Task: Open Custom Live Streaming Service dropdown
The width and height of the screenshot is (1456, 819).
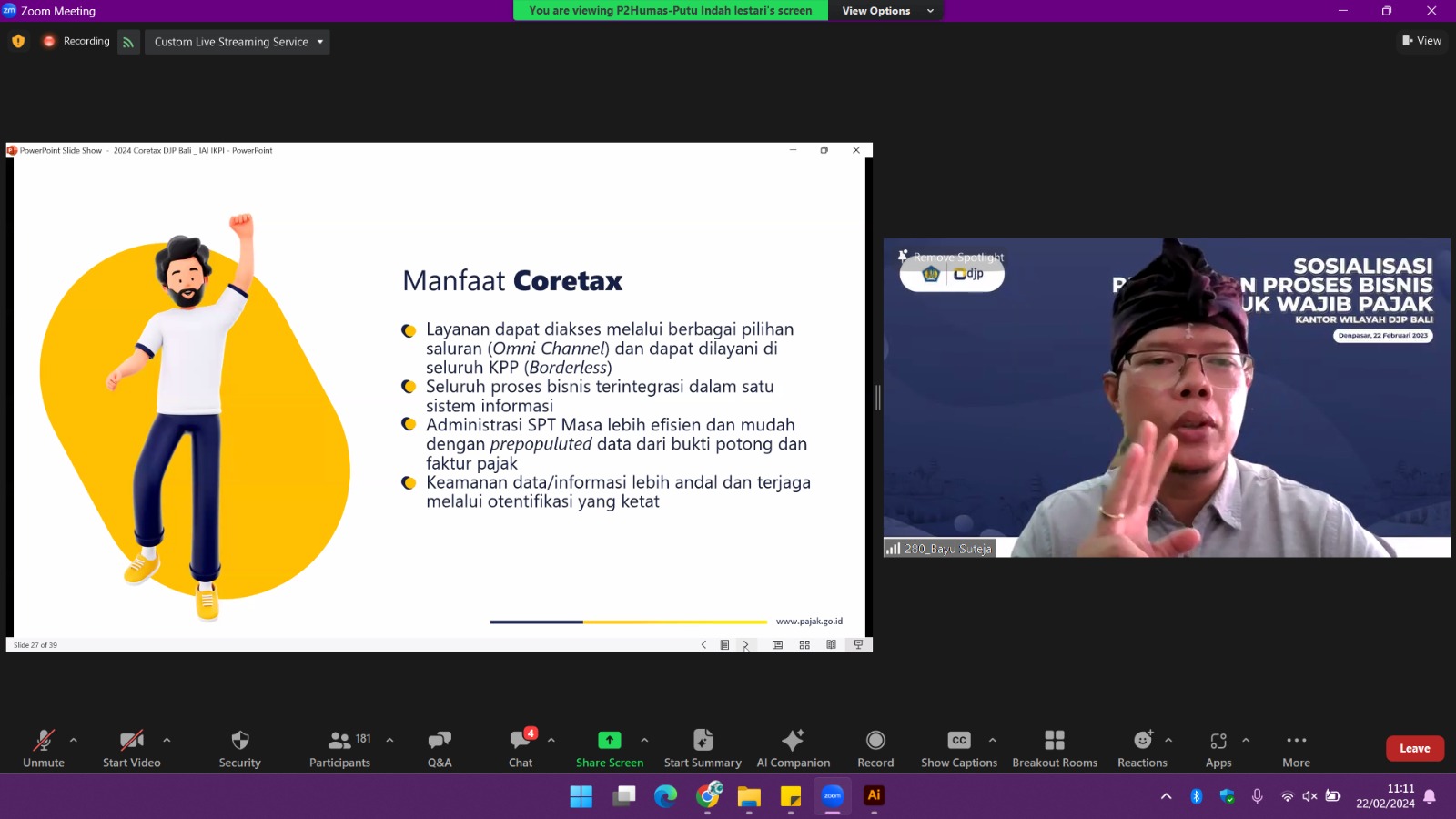Action: pyautogui.click(x=238, y=42)
